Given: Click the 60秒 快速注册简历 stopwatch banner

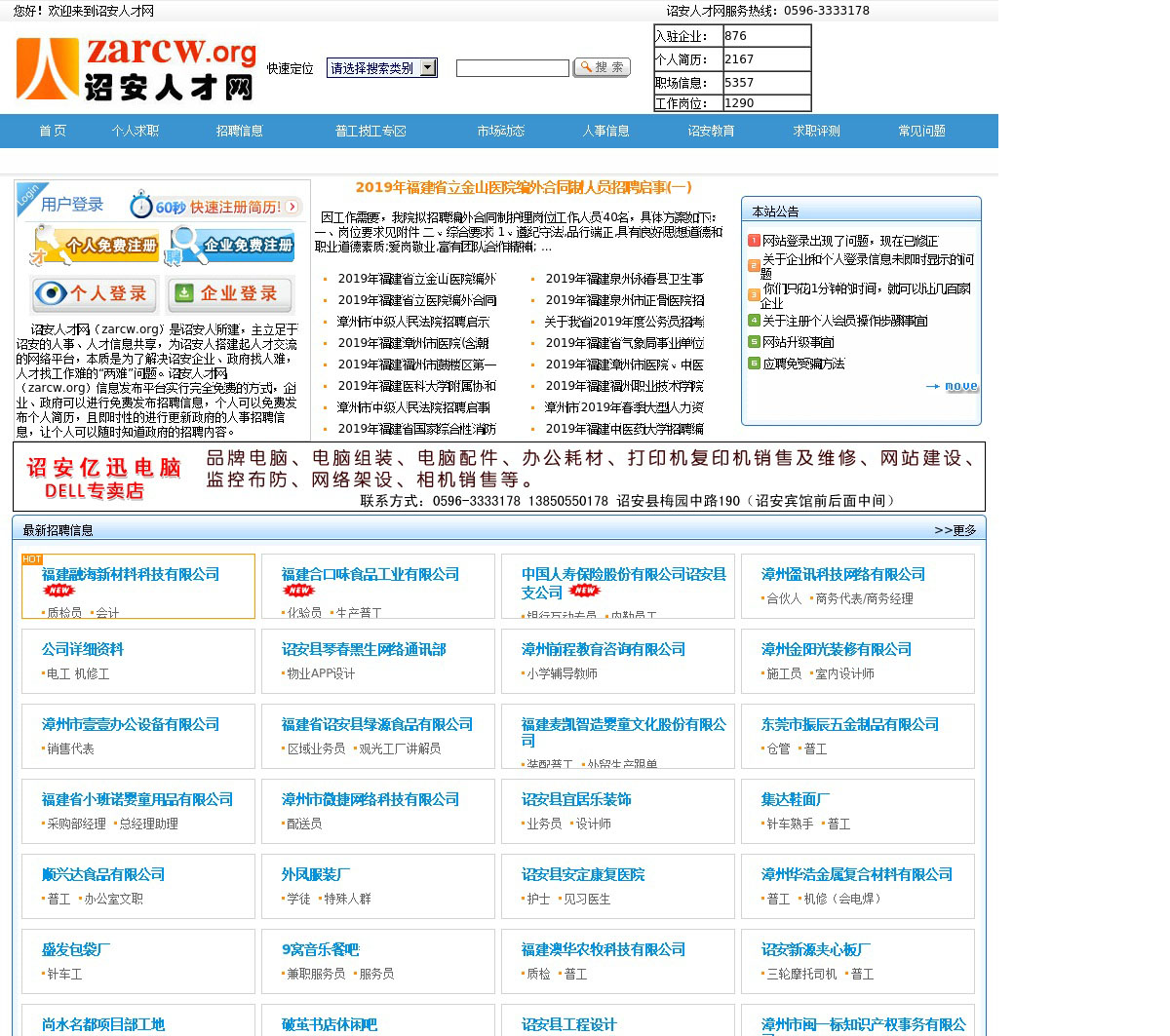Looking at the screenshot, I should point(215,207).
